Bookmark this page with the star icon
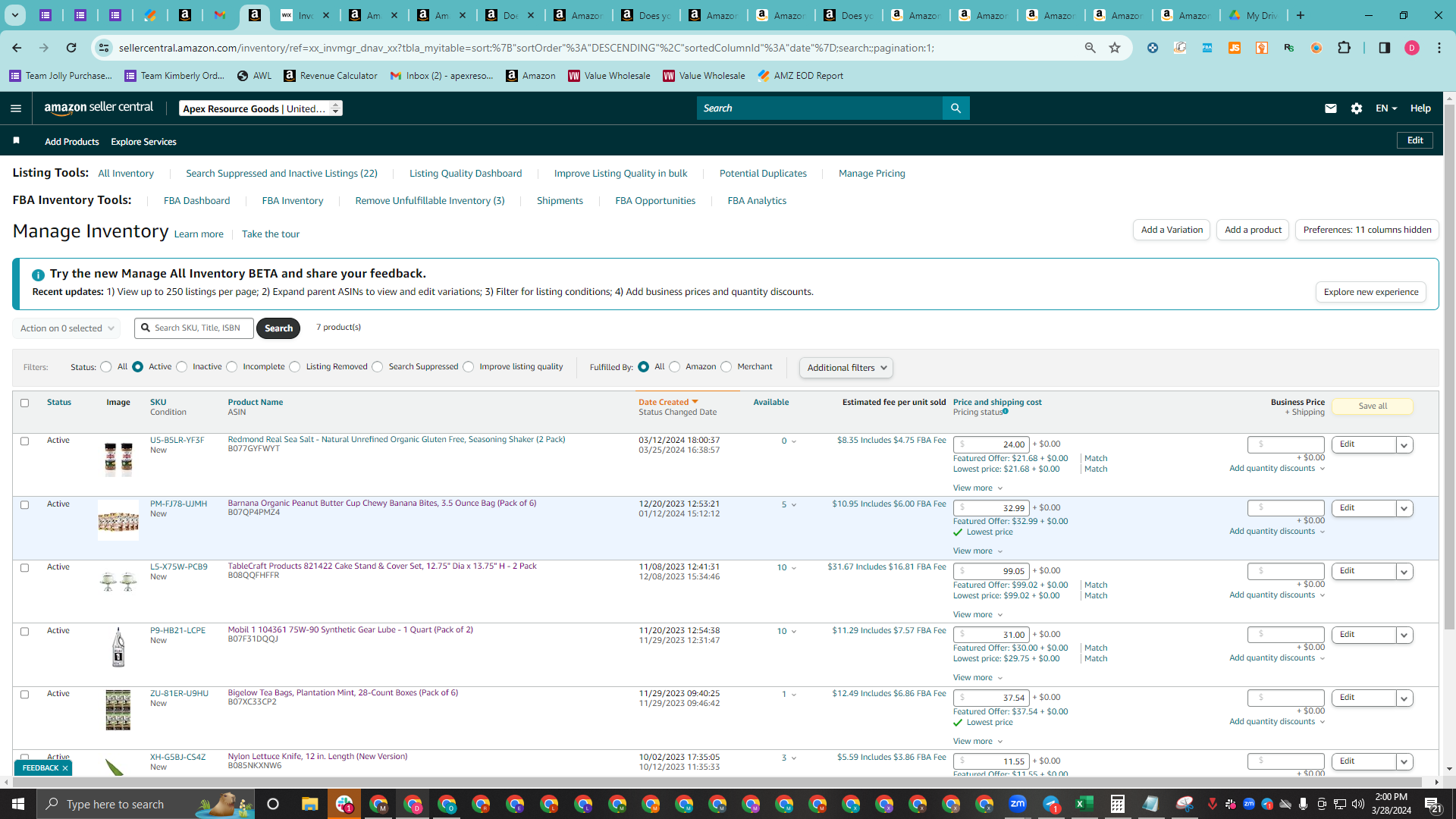The height and width of the screenshot is (819, 1456). 1115,48
